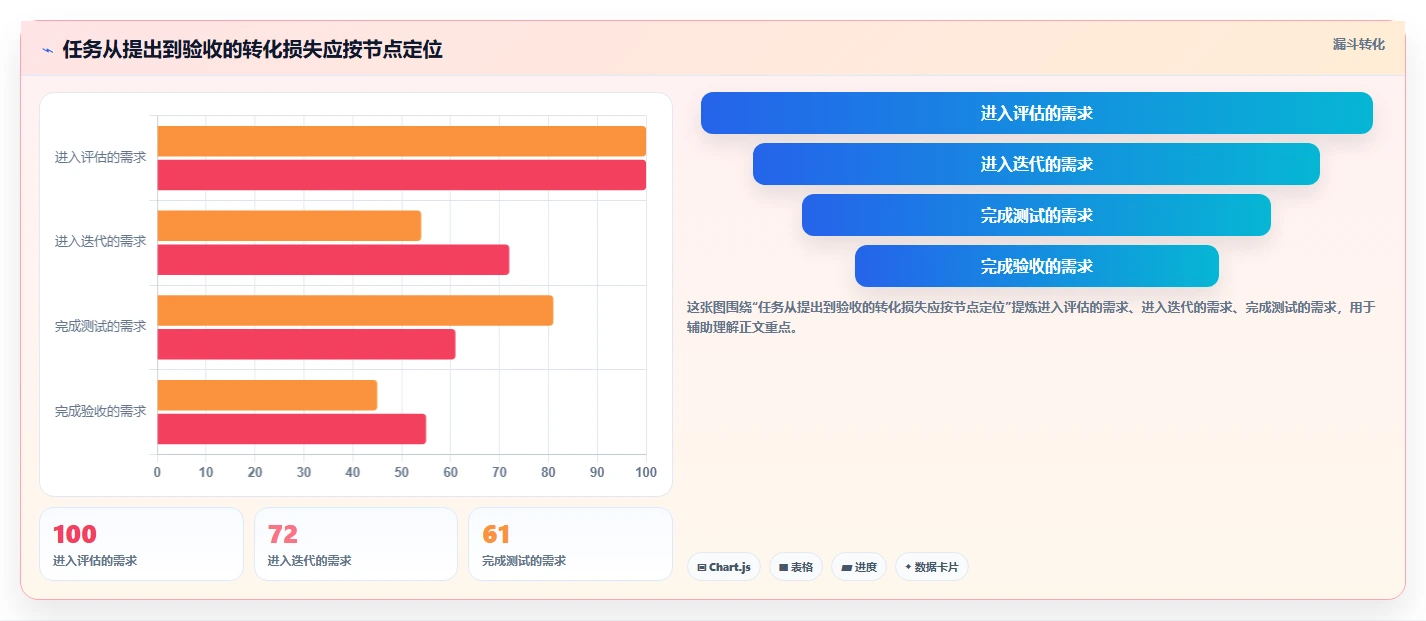Screen dimensions: 1426x621
Task: Click the stat card showing 100
Action: [x=141, y=544]
